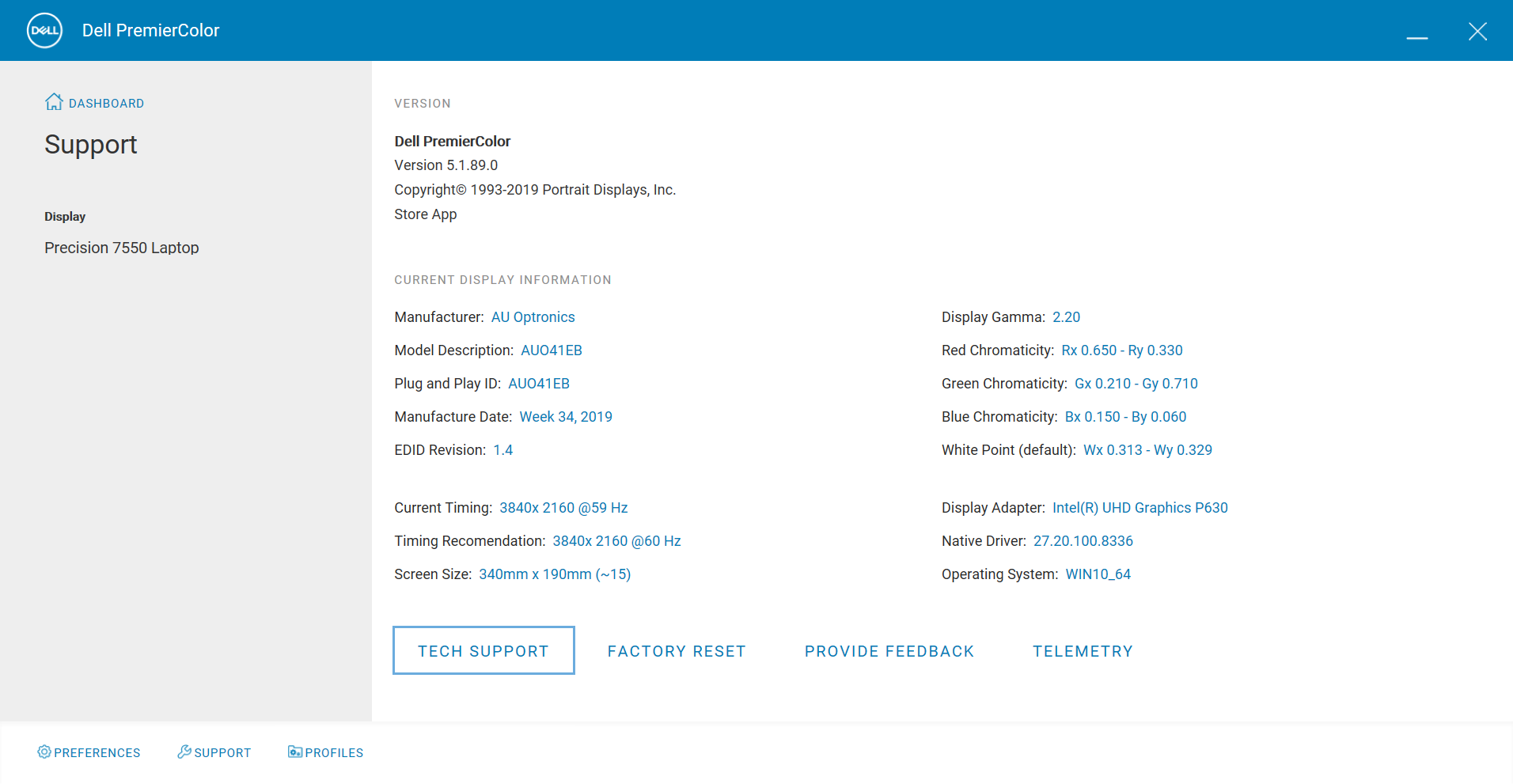Click the screen size 340mm x 190mm value
Viewport: 1513px width, 784px height.
554,574
